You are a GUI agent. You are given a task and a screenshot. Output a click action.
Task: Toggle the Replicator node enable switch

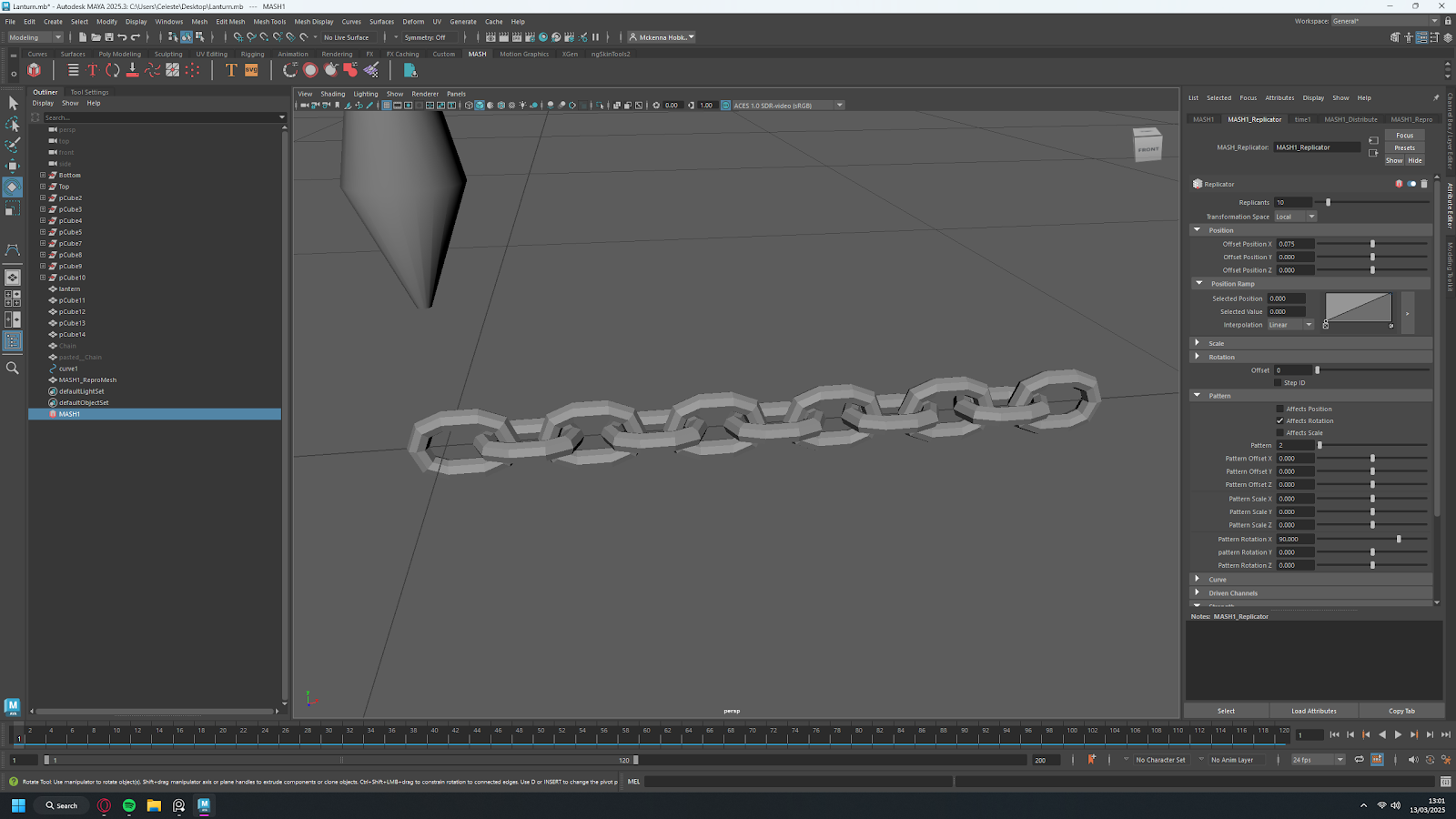pyautogui.click(x=1411, y=184)
